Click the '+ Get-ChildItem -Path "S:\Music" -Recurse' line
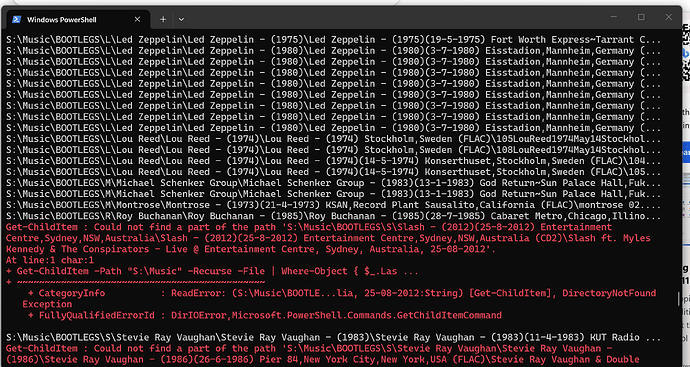690x367 pixels. (212, 271)
